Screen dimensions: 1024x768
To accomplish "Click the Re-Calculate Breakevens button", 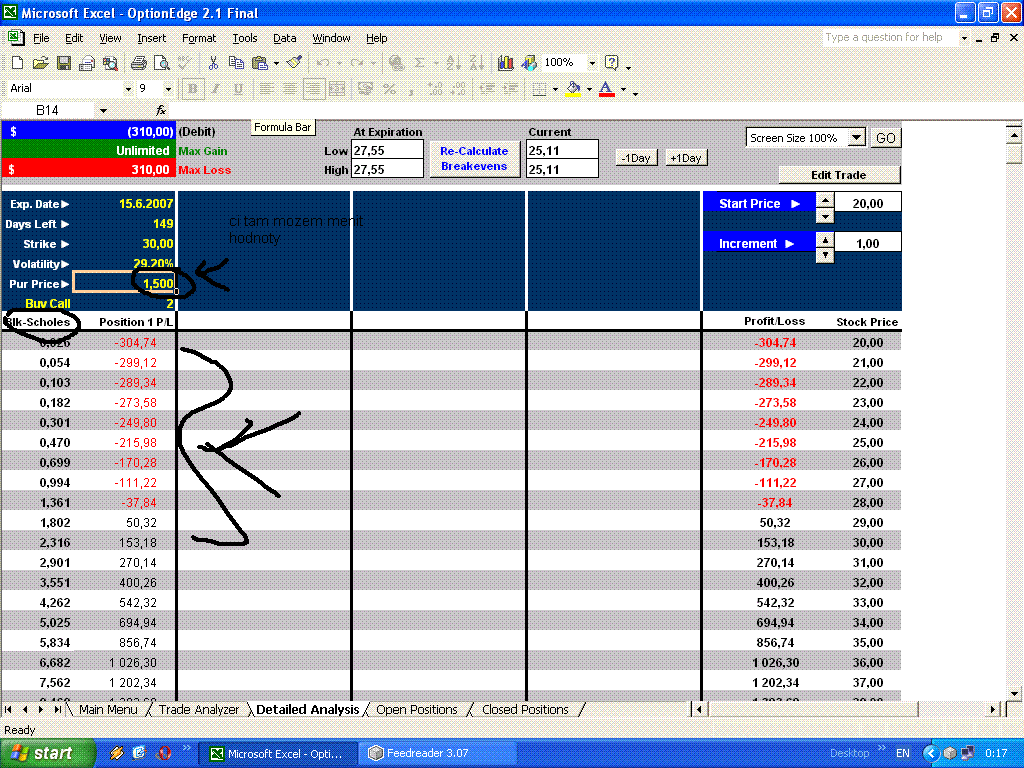I will click(x=474, y=159).
